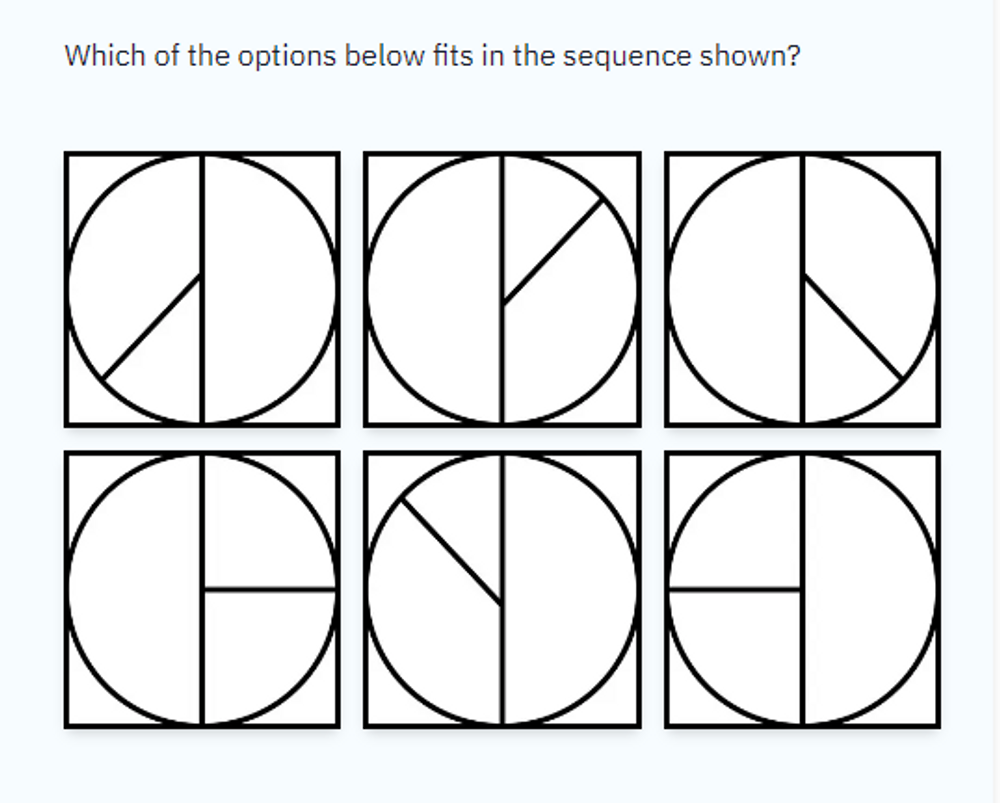This screenshot has width=1000, height=803.
Task: Click the diagonal spoke in the top-left figure
Action: (152, 327)
